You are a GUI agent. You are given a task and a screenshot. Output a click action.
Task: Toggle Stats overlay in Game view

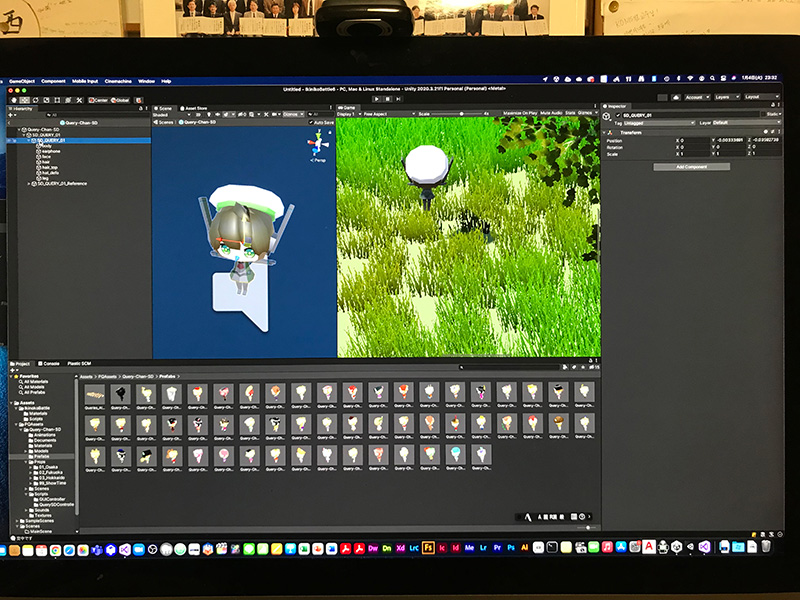pos(570,113)
